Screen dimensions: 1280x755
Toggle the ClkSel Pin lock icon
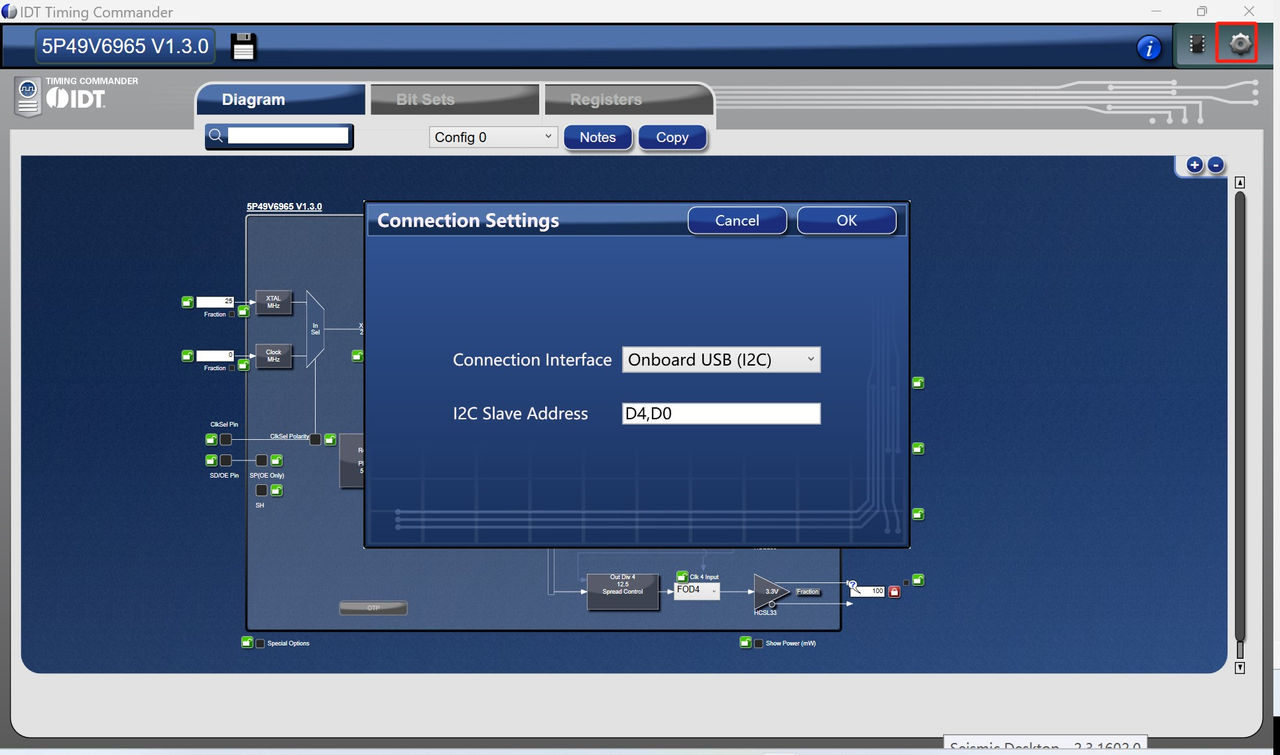click(211, 439)
